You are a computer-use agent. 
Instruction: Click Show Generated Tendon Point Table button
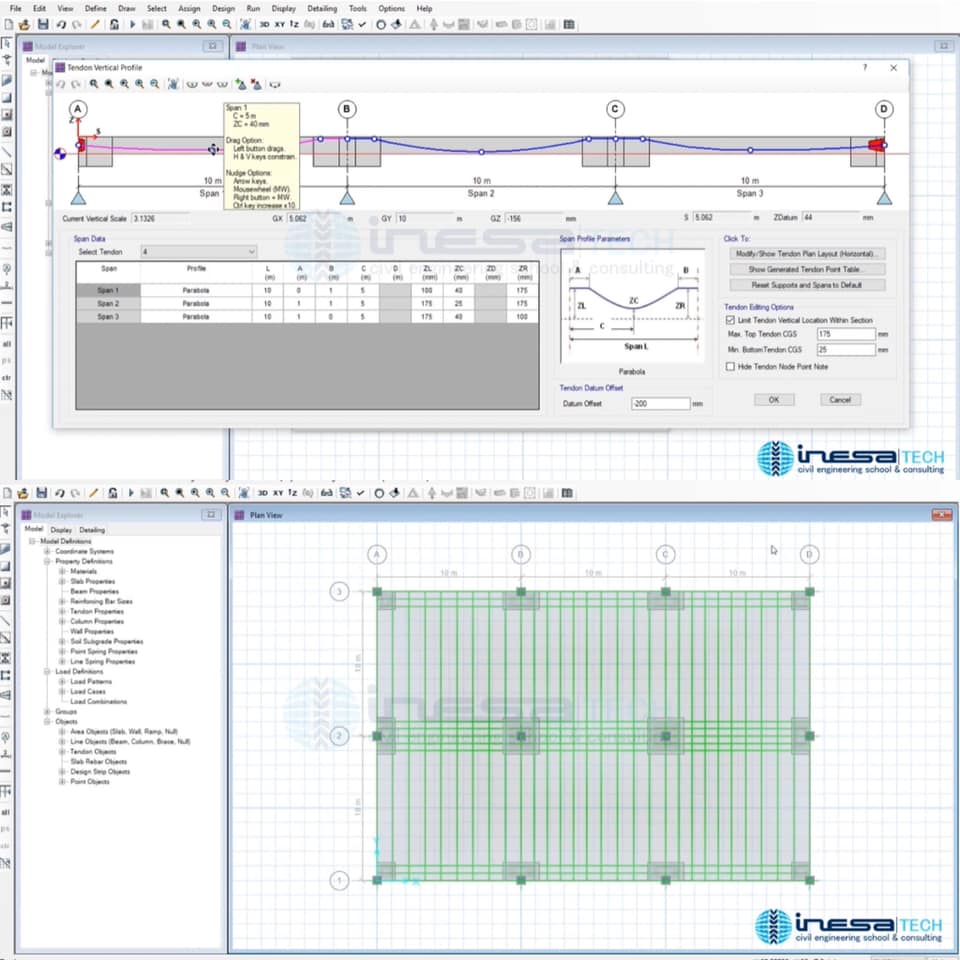point(807,269)
